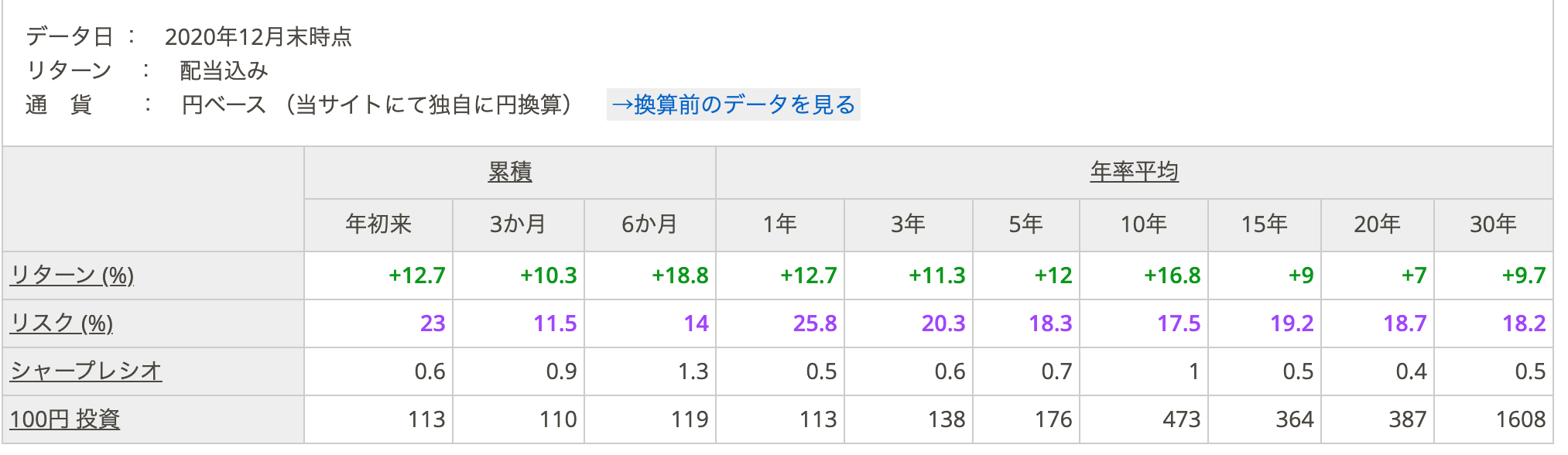Select the 年初来 column header
Viewport: 1568px width, 455px height.
[378, 224]
